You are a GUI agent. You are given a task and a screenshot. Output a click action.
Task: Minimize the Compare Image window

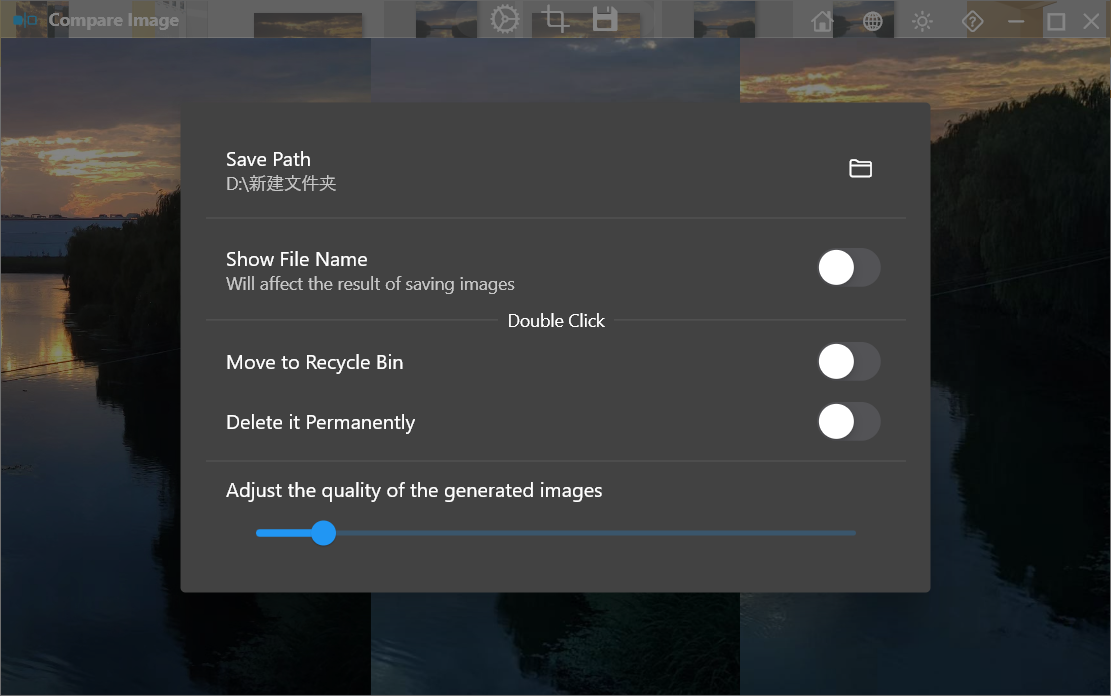pos(1016,21)
